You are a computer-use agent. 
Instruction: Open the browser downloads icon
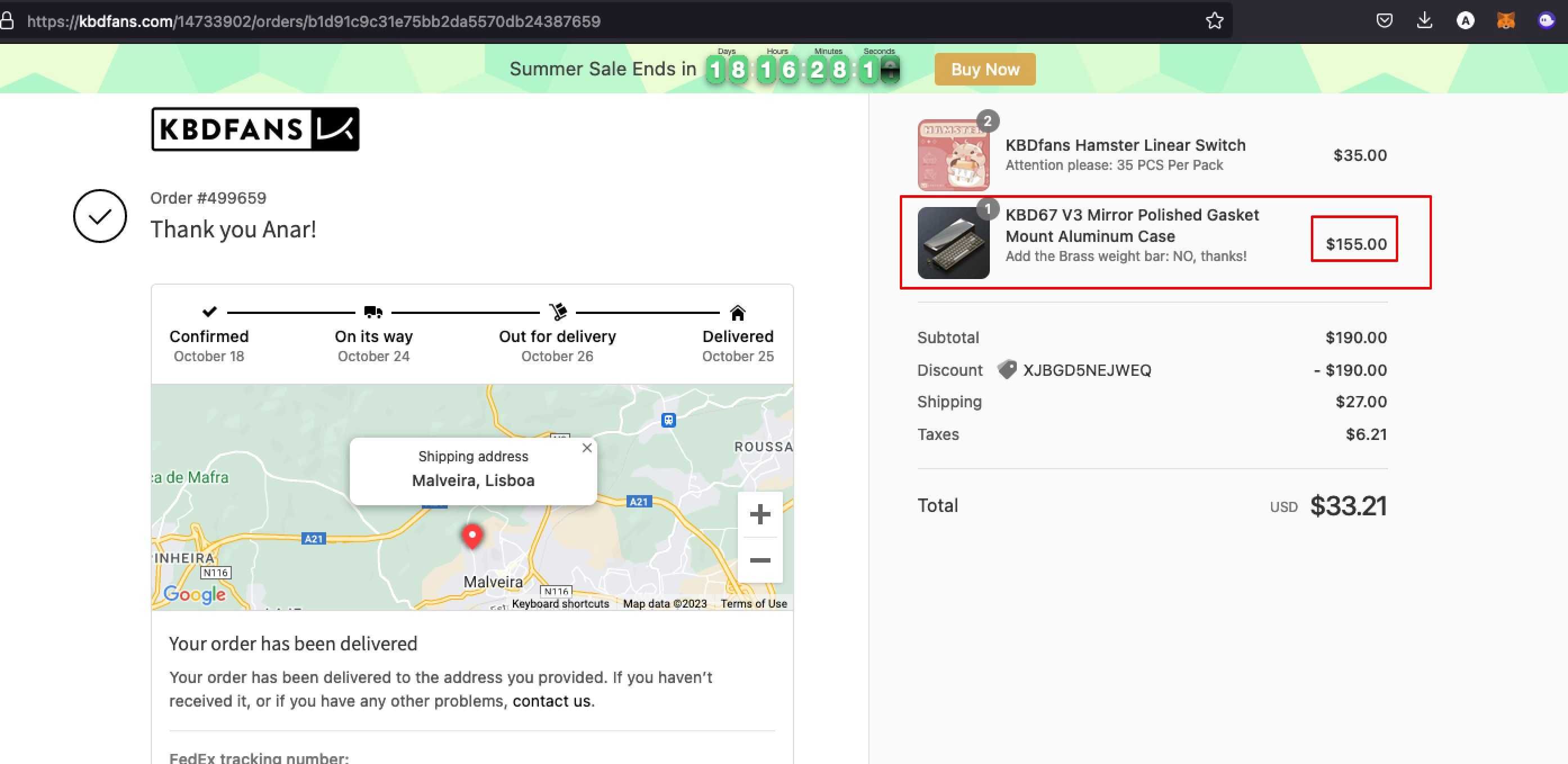pos(1425,21)
